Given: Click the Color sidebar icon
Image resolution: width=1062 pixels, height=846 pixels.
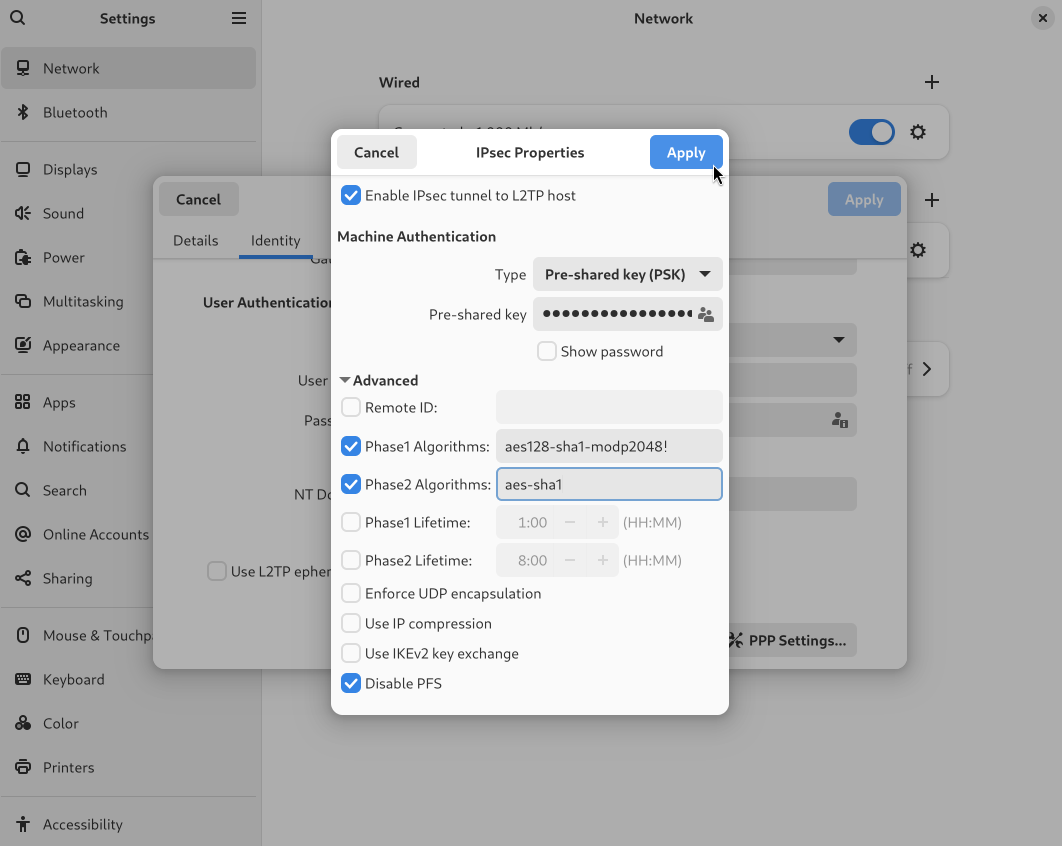Looking at the screenshot, I should pyautogui.click(x=23, y=723).
